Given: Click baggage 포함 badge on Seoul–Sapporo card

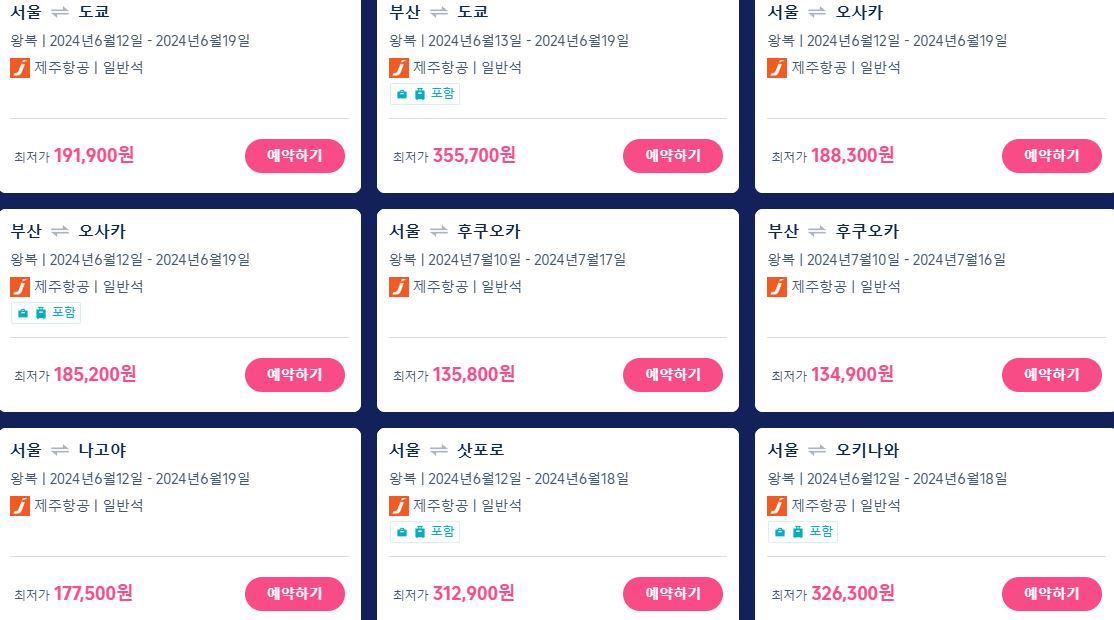Looking at the screenshot, I should click(x=425, y=532).
